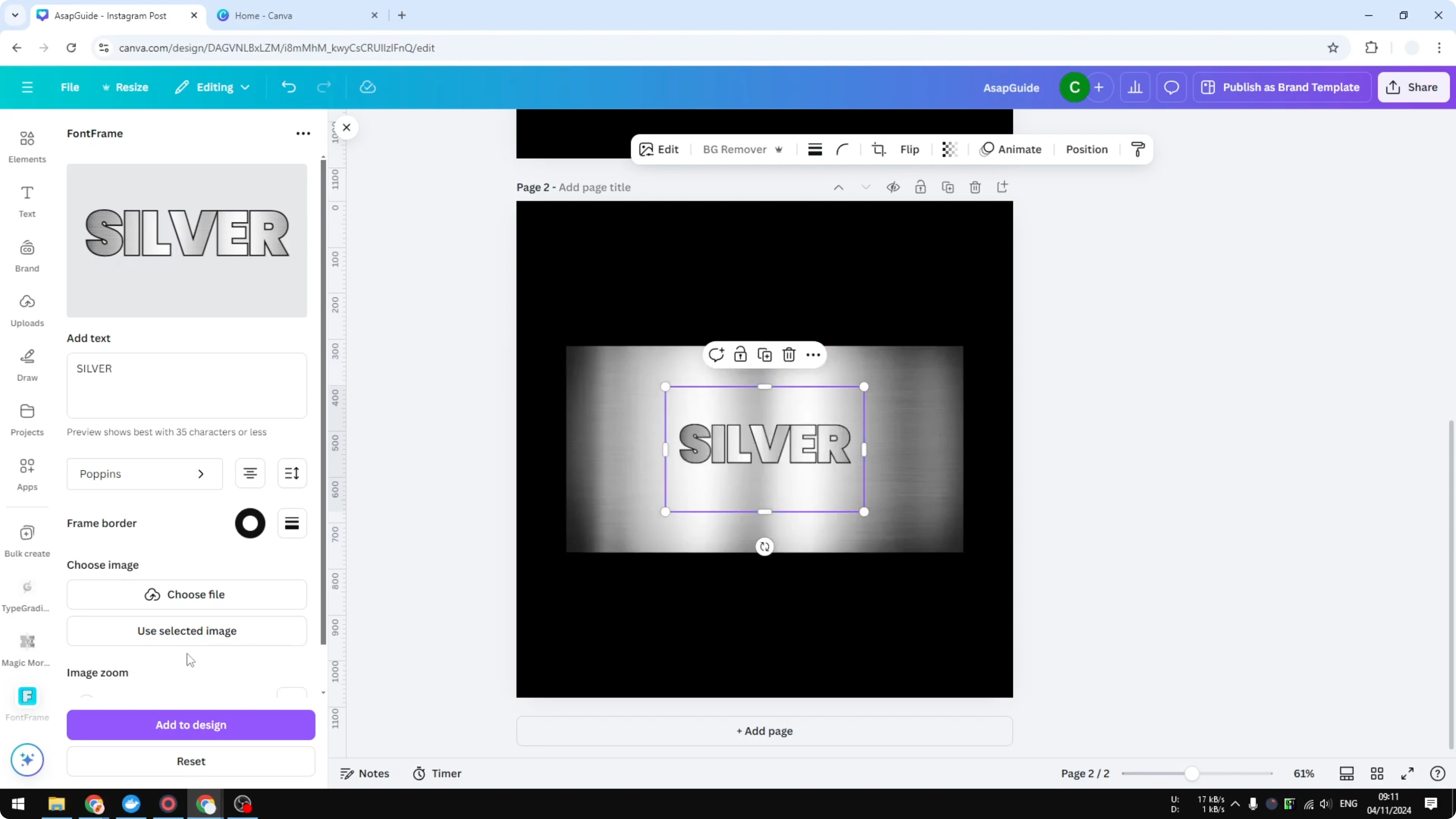Open the Uploads sidebar panel
The height and width of the screenshot is (819, 1456).
click(27, 310)
